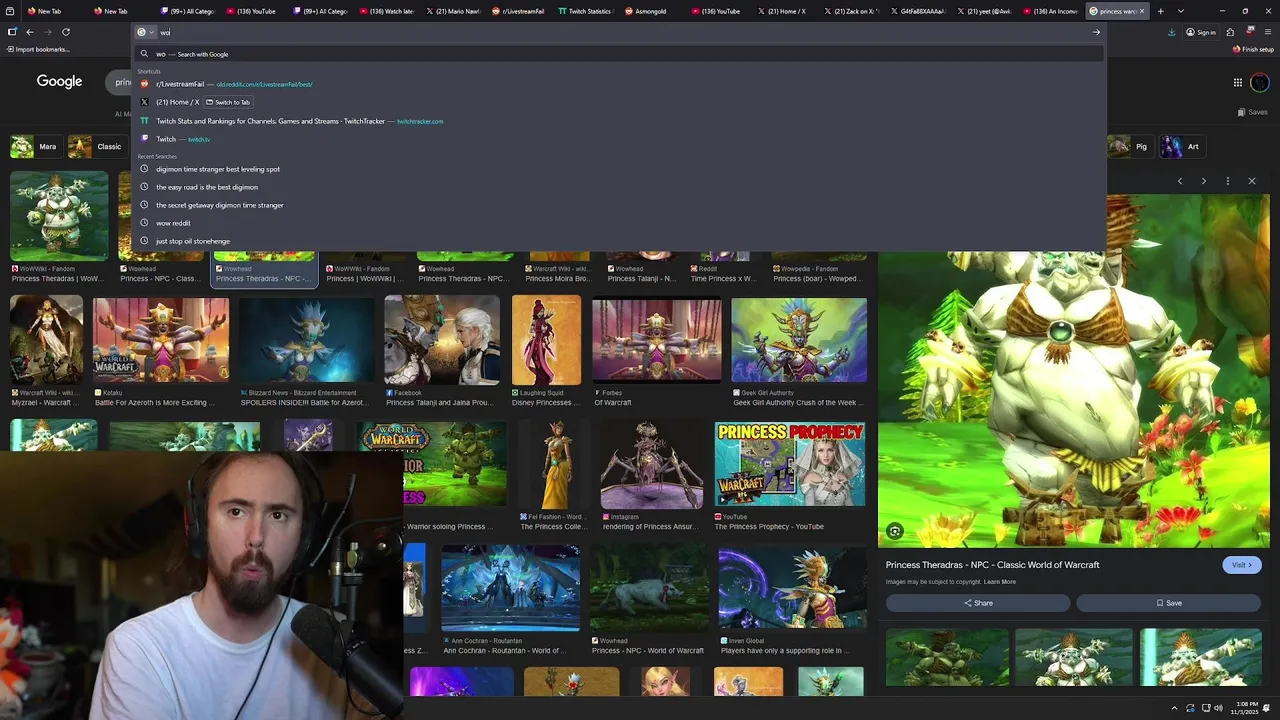Screen dimensions: 1280x720
Task: Open the Twitch shortcut suggestion
Action: click(x=620, y=139)
